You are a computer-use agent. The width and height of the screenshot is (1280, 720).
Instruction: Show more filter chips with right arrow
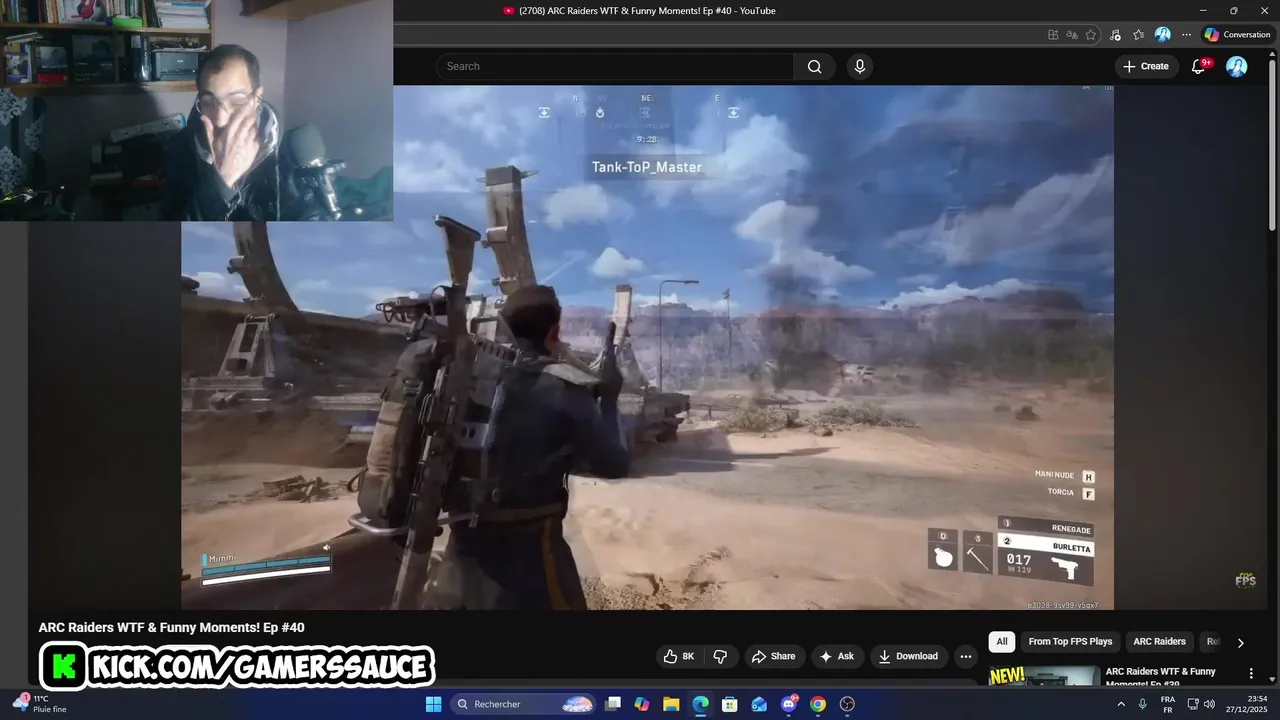pos(1241,643)
